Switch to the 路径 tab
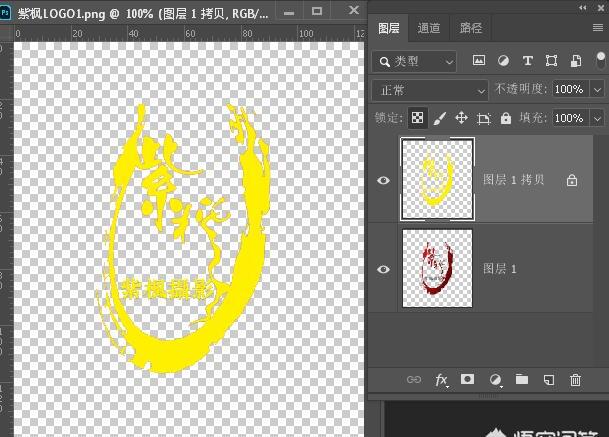The height and width of the screenshot is (437, 609). pyautogui.click(x=469, y=29)
